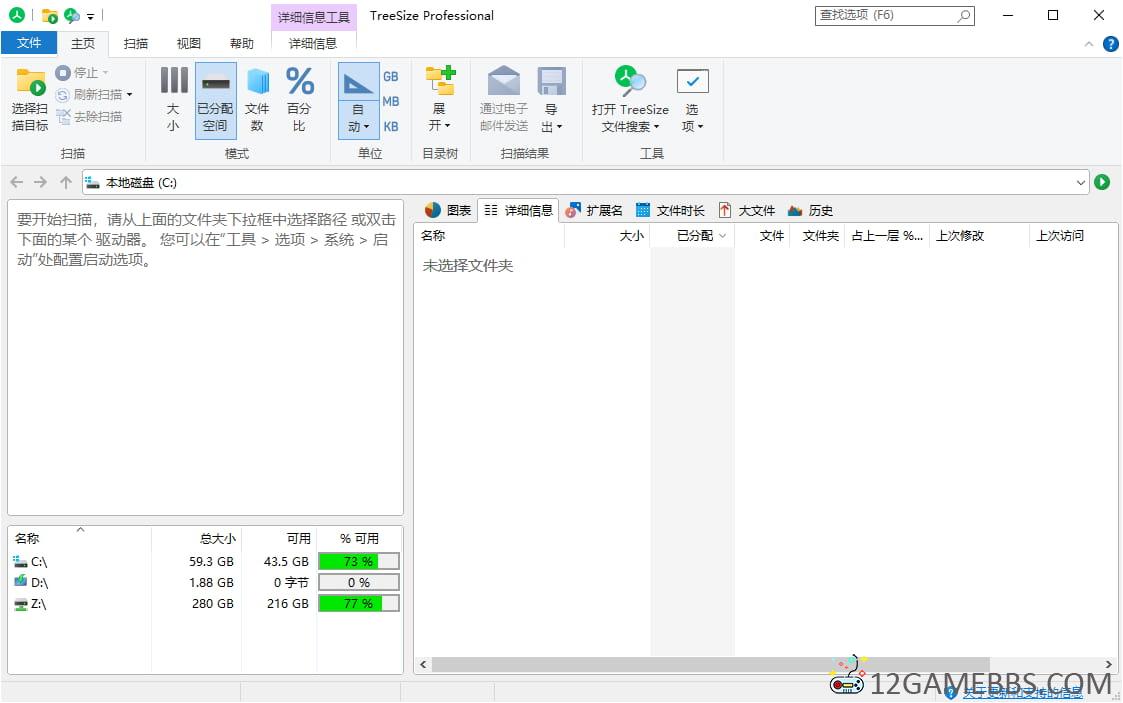Click 去除扫描 in the scan group

point(89,116)
